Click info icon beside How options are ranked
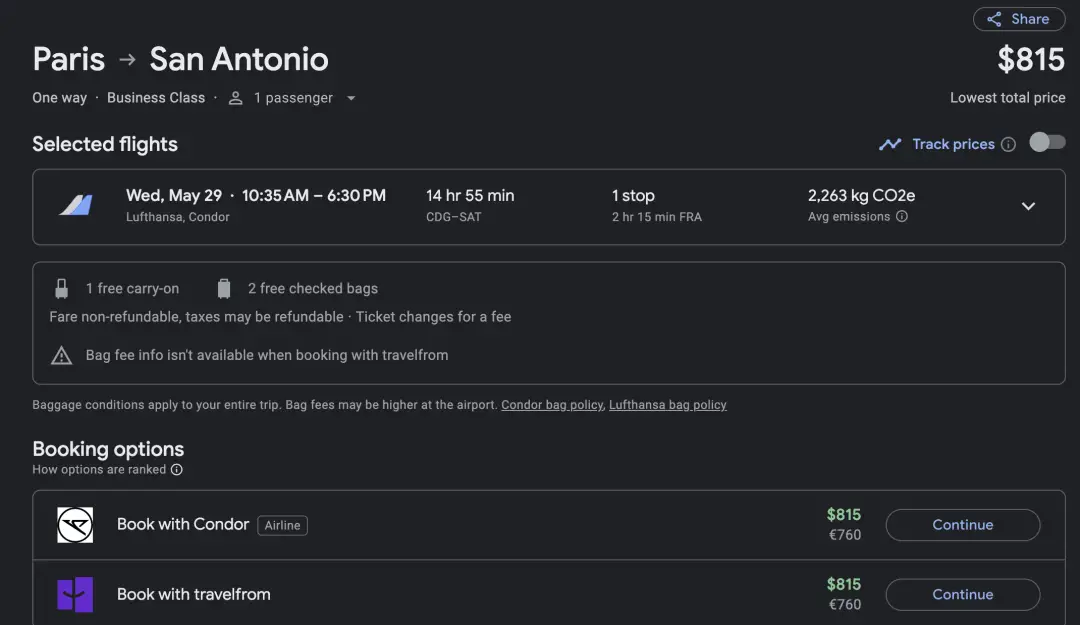 (177, 470)
